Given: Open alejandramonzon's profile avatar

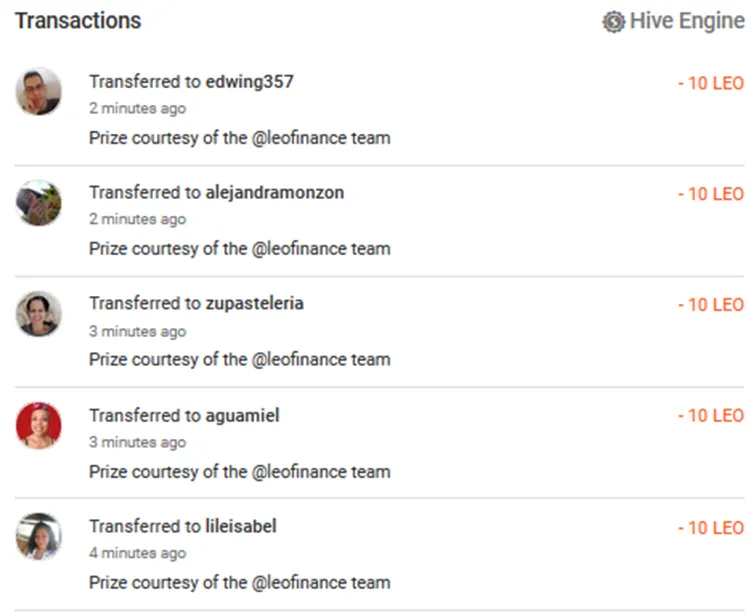Looking at the screenshot, I should click(x=39, y=202).
